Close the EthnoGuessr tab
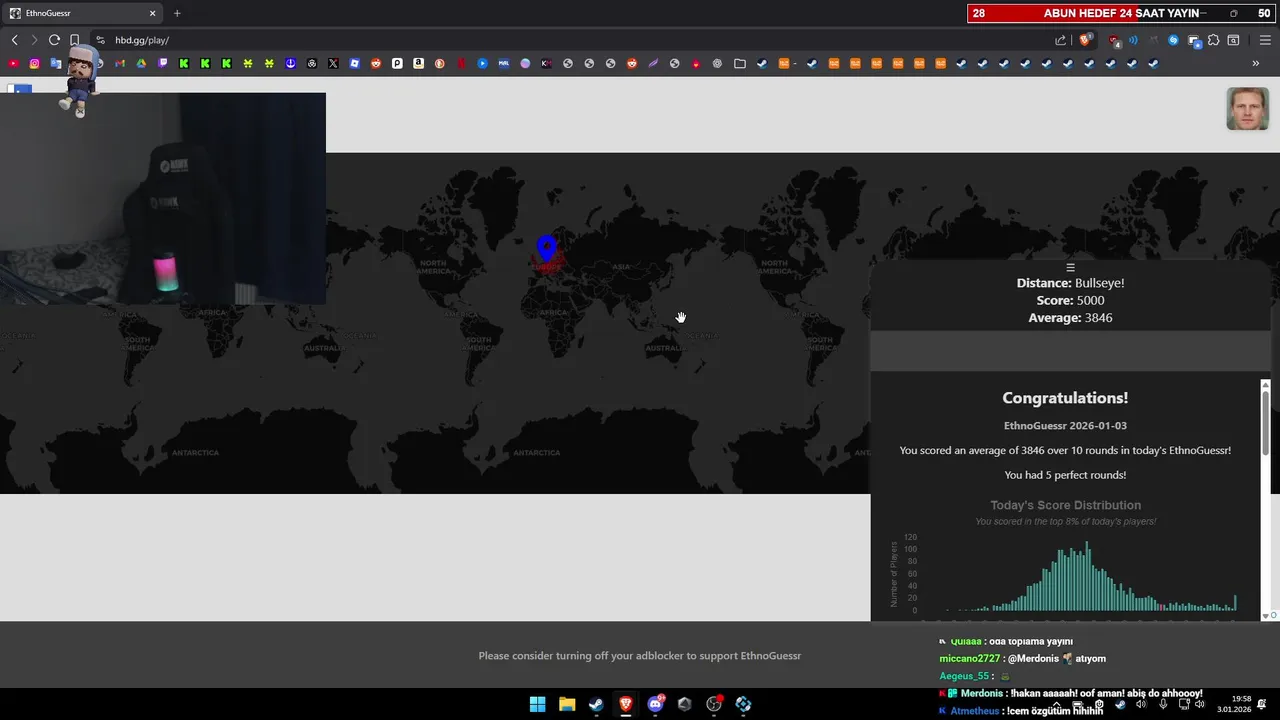The height and width of the screenshot is (720, 1280). 153,13
